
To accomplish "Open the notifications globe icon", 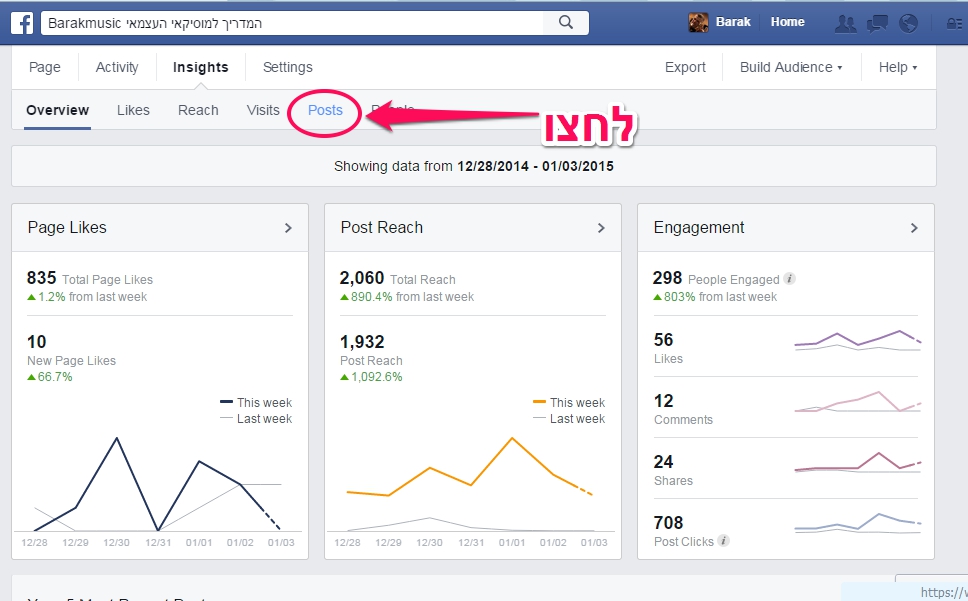I will (x=908, y=23).
